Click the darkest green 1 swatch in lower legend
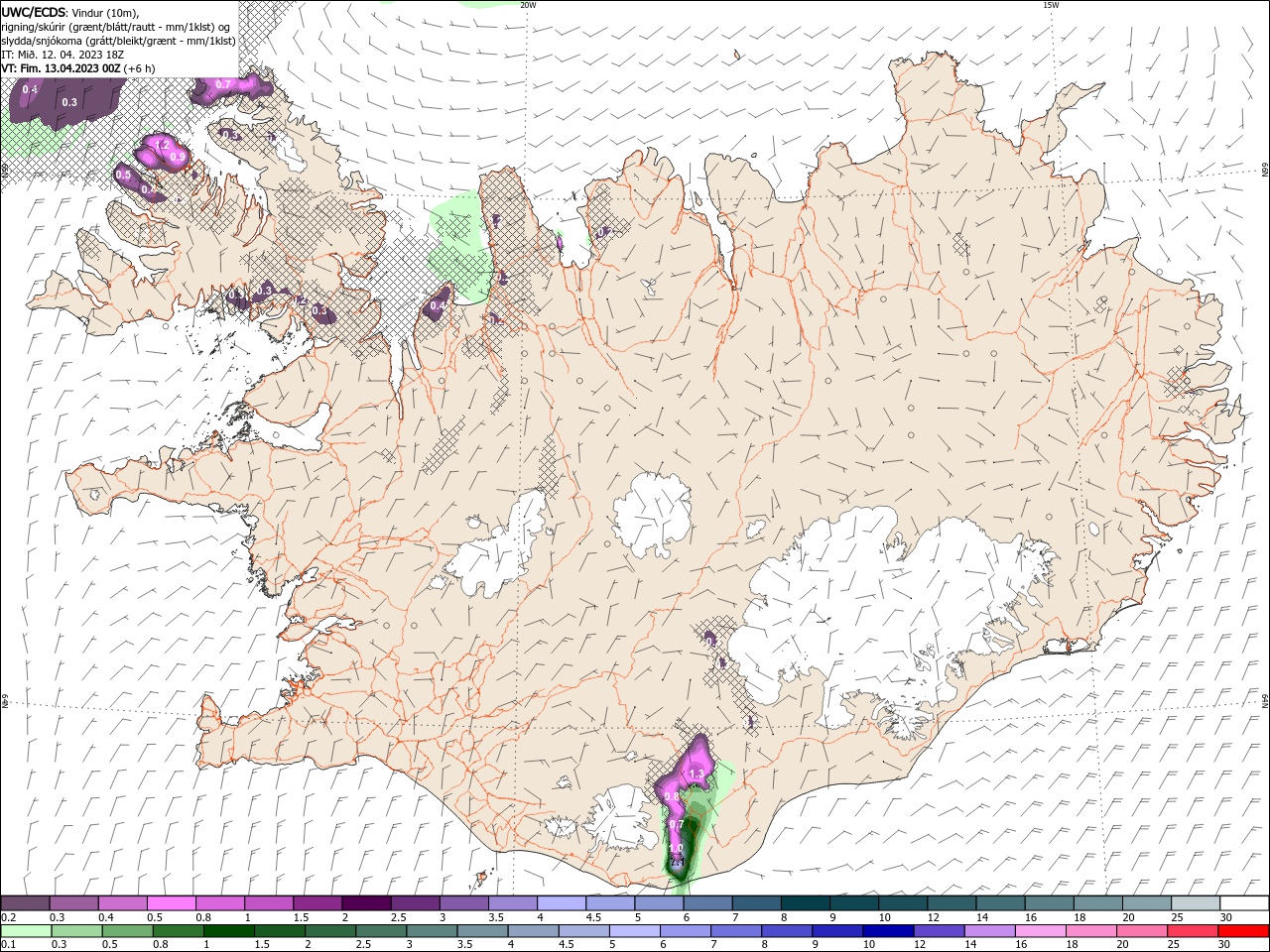The image size is (1270, 952). pos(228,931)
